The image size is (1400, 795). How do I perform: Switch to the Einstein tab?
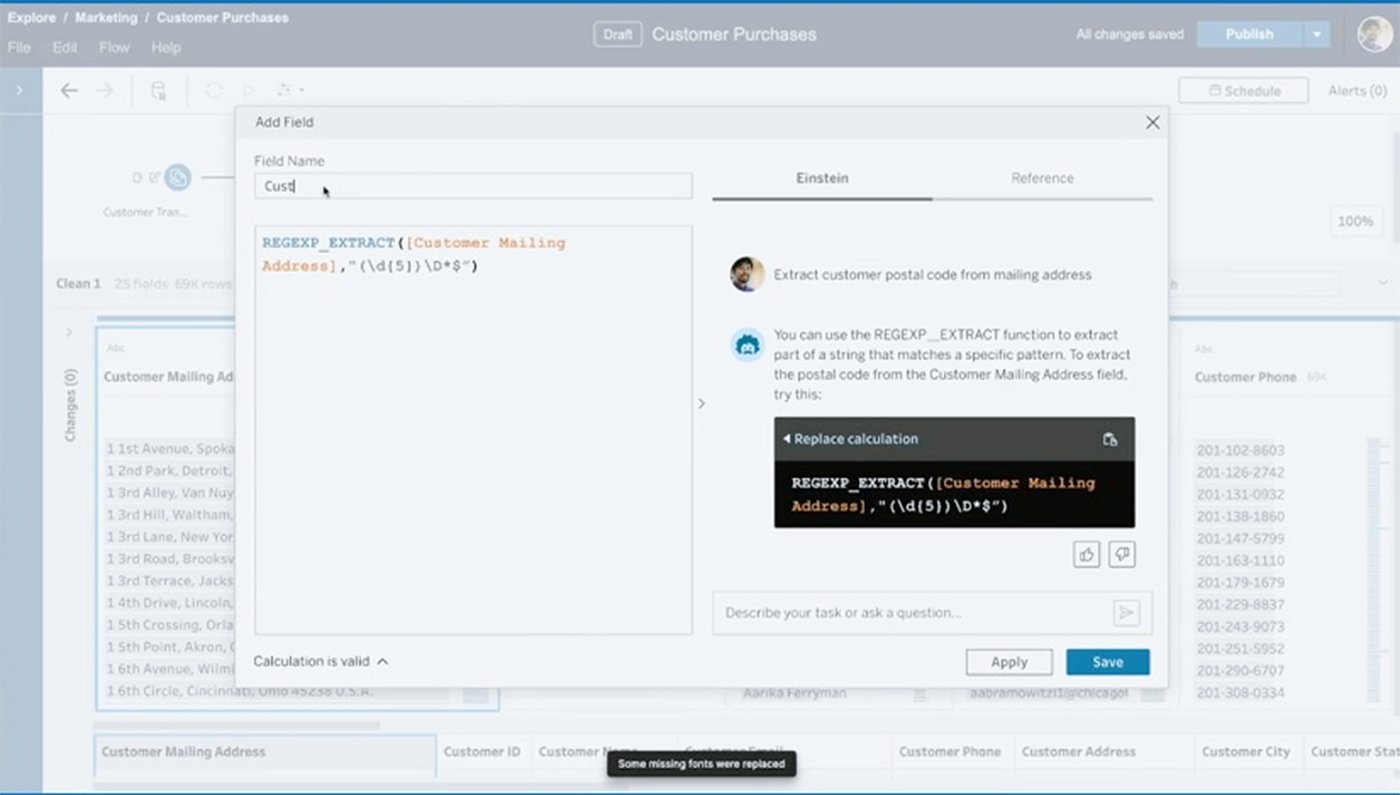click(x=822, y=178)
